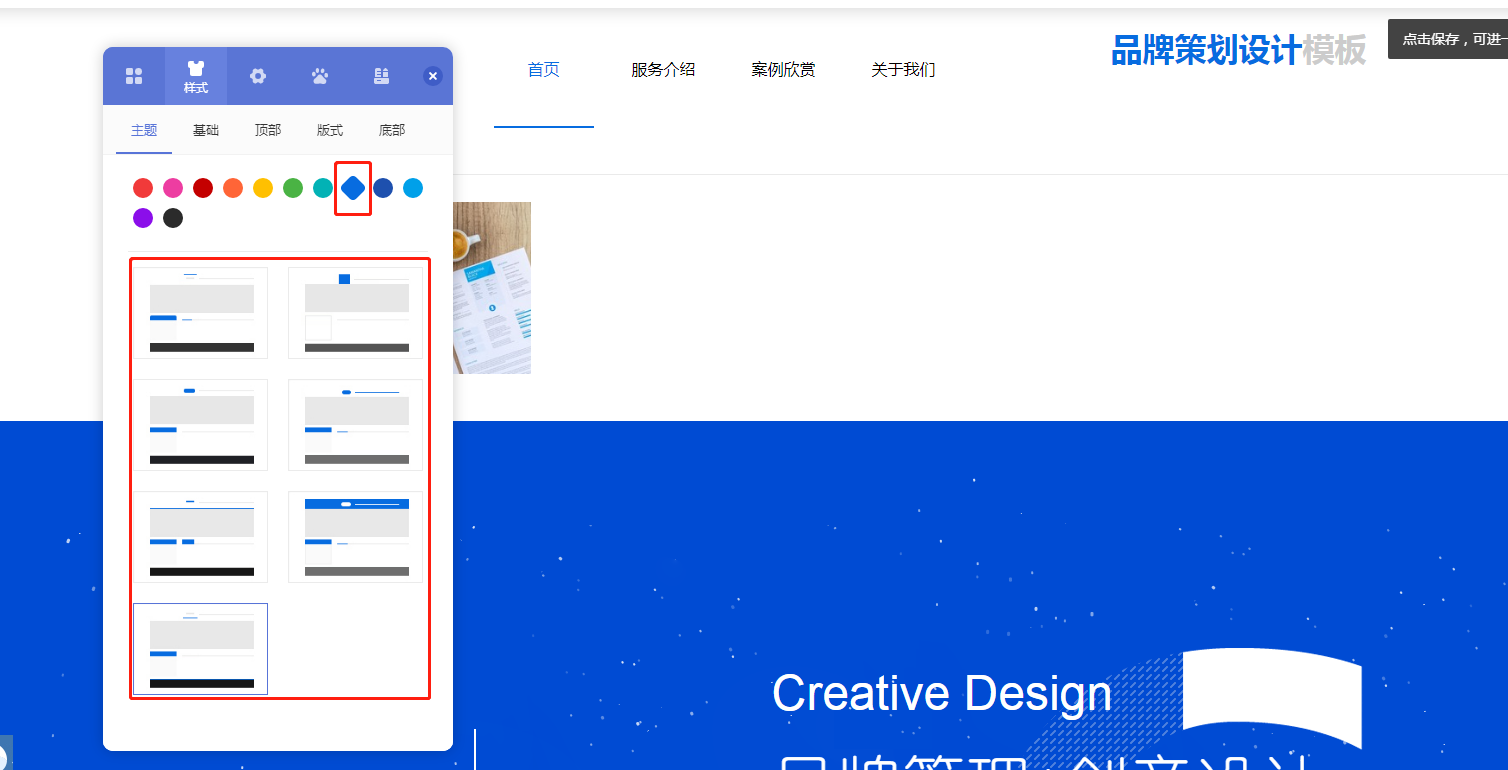Open the four-squares modules icon
1508x770 pixels.
134,76
